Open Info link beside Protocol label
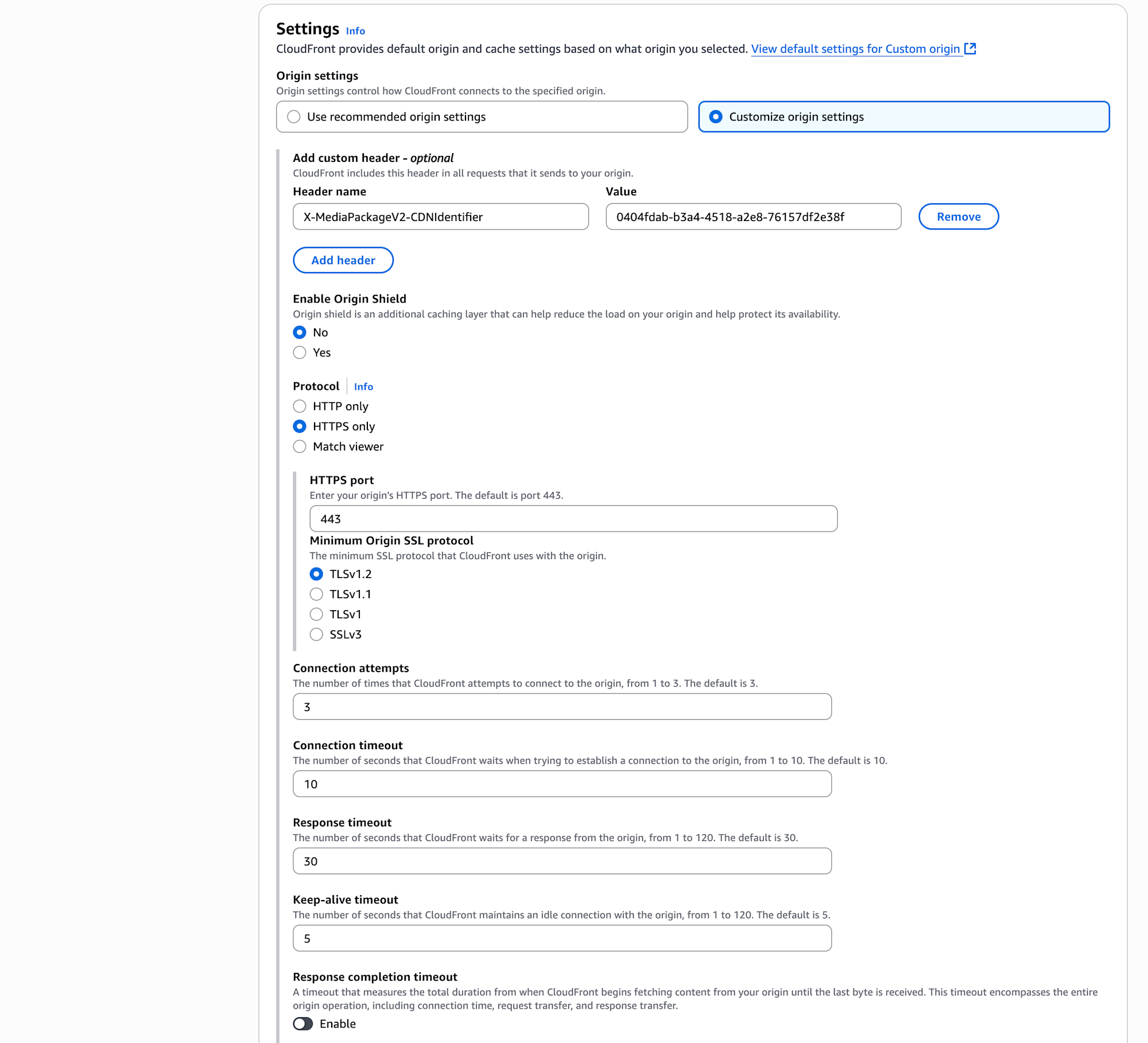Image resolution: width=1148 pixels, height=1043 pixels. coord(363,386)
